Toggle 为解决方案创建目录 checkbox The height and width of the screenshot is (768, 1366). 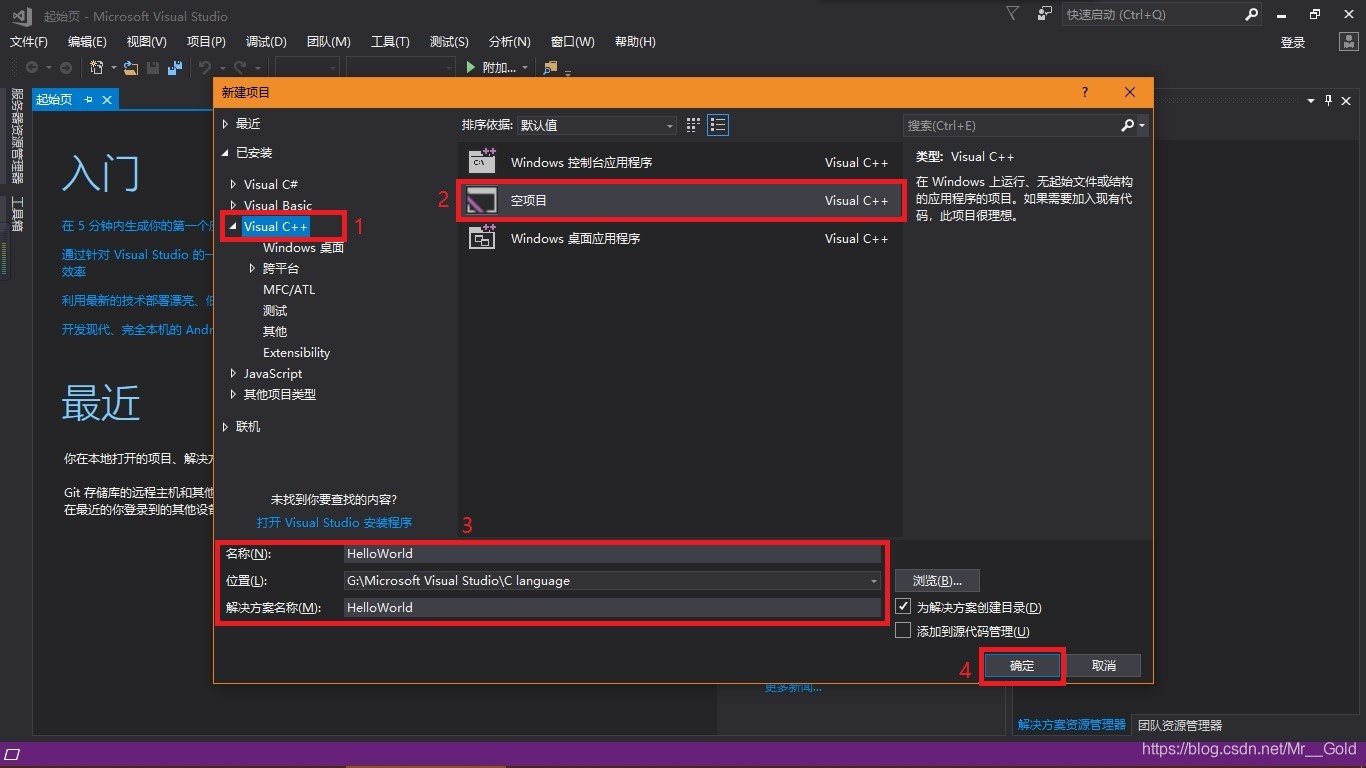[904, 606]
